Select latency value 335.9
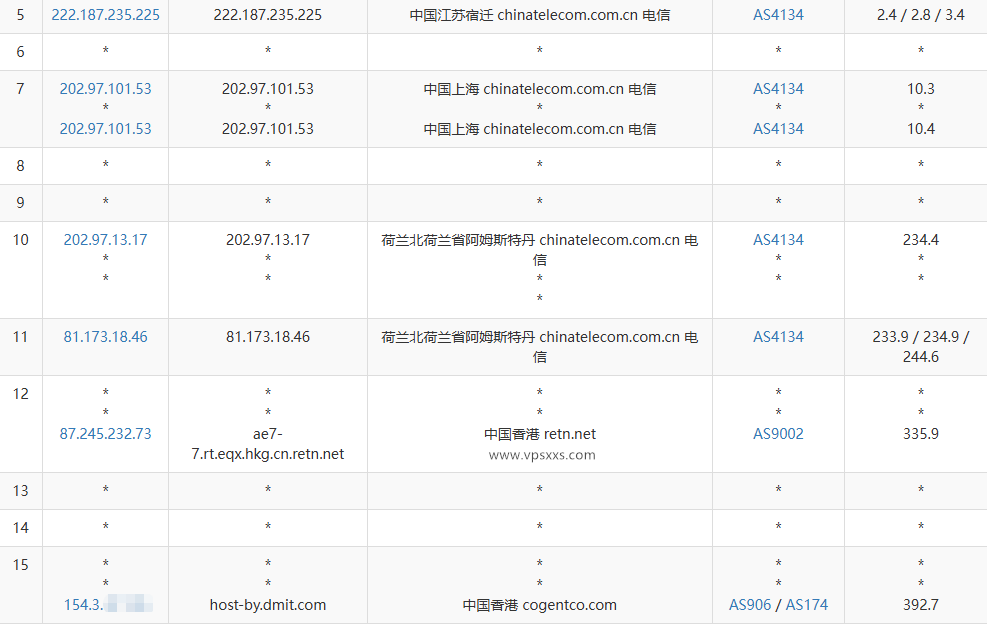 pos(920,434)
